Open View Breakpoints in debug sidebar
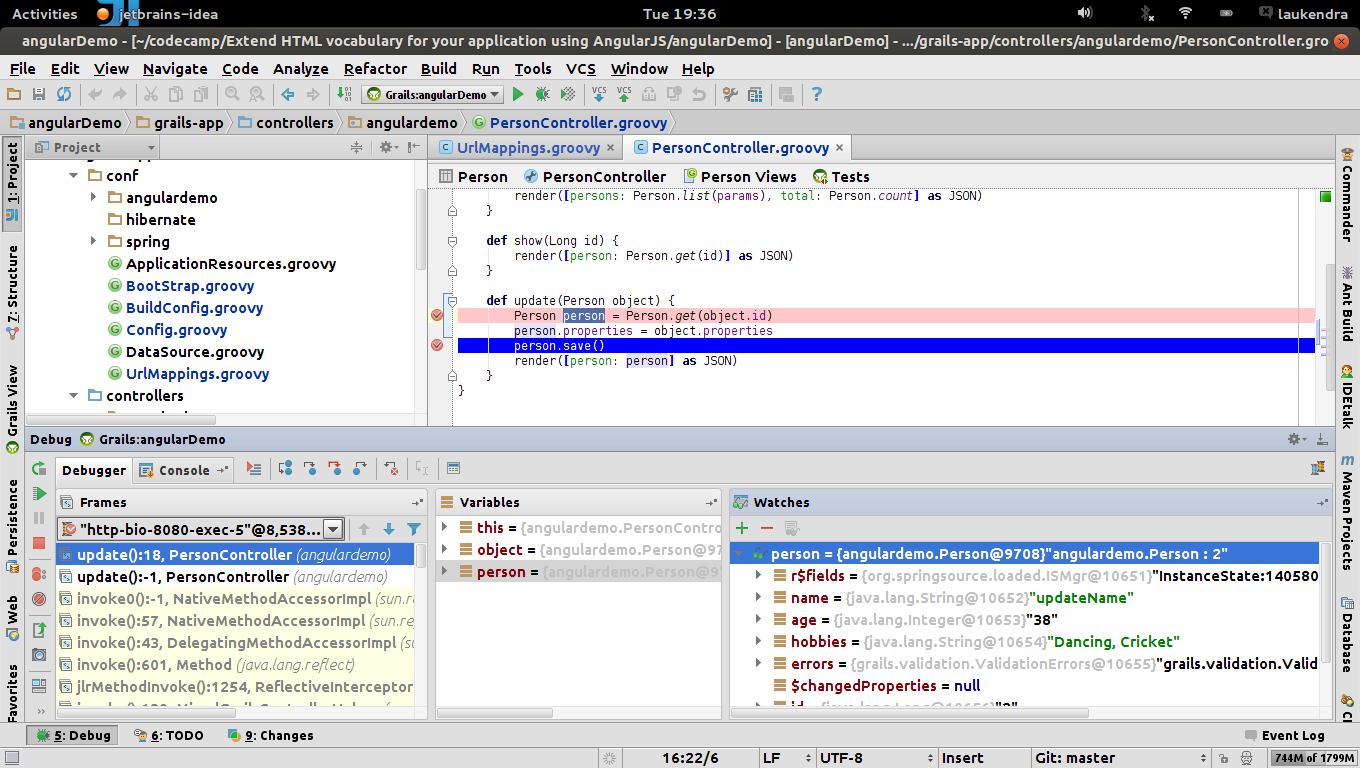The height and width of the screenshot is (768, 1360). point(39,574)
